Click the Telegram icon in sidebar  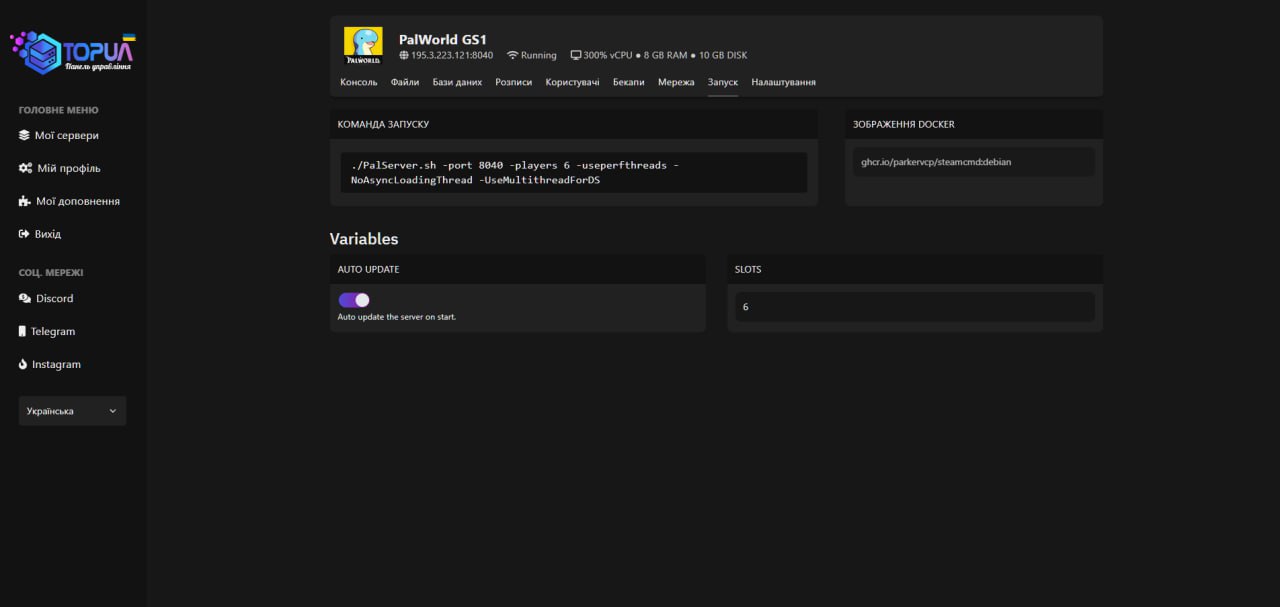pyautogui.click(x=23, y=331)
